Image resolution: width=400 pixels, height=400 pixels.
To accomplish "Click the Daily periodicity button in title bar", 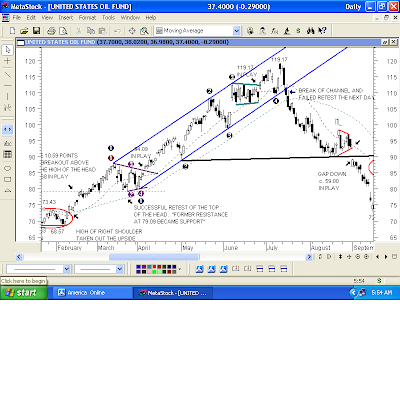I will click(x=353, y=7).
